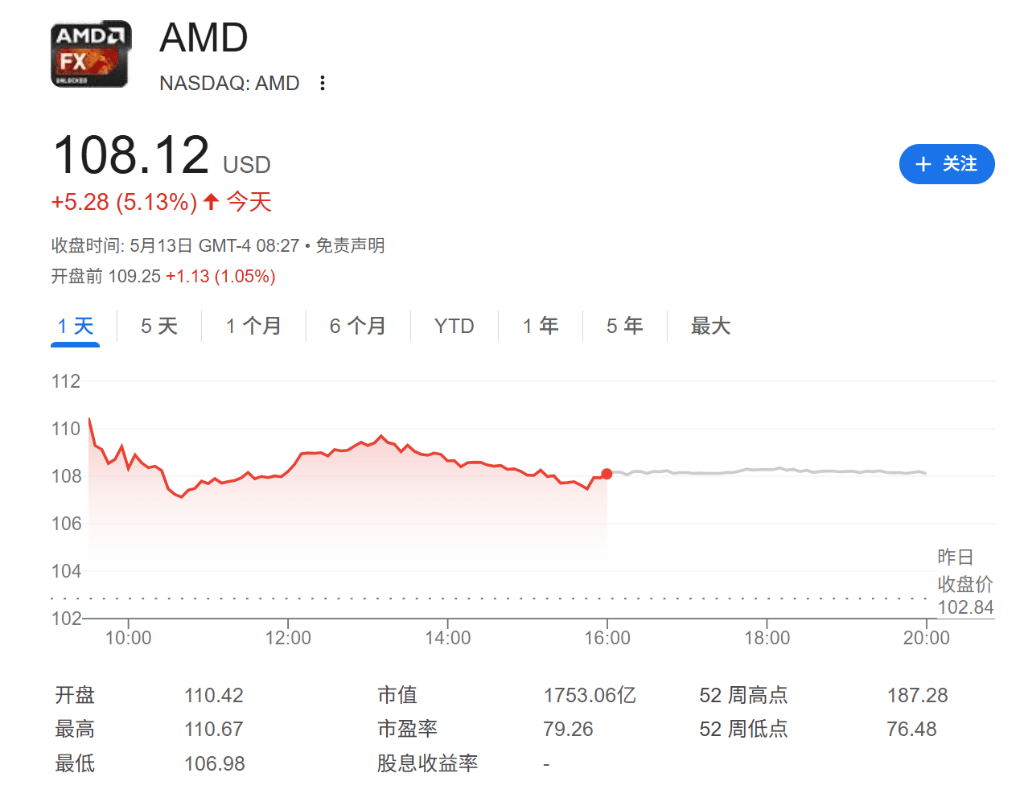Follow AMD stock with 关注 button
Image resolution: width=1024 pixels, height=785 pixels.
(946, 164)
